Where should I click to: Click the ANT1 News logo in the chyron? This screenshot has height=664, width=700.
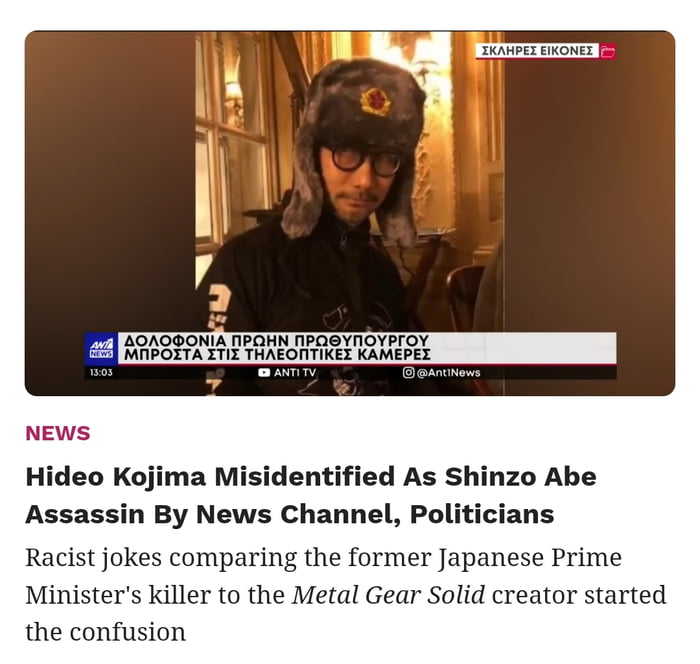[101, 349]
